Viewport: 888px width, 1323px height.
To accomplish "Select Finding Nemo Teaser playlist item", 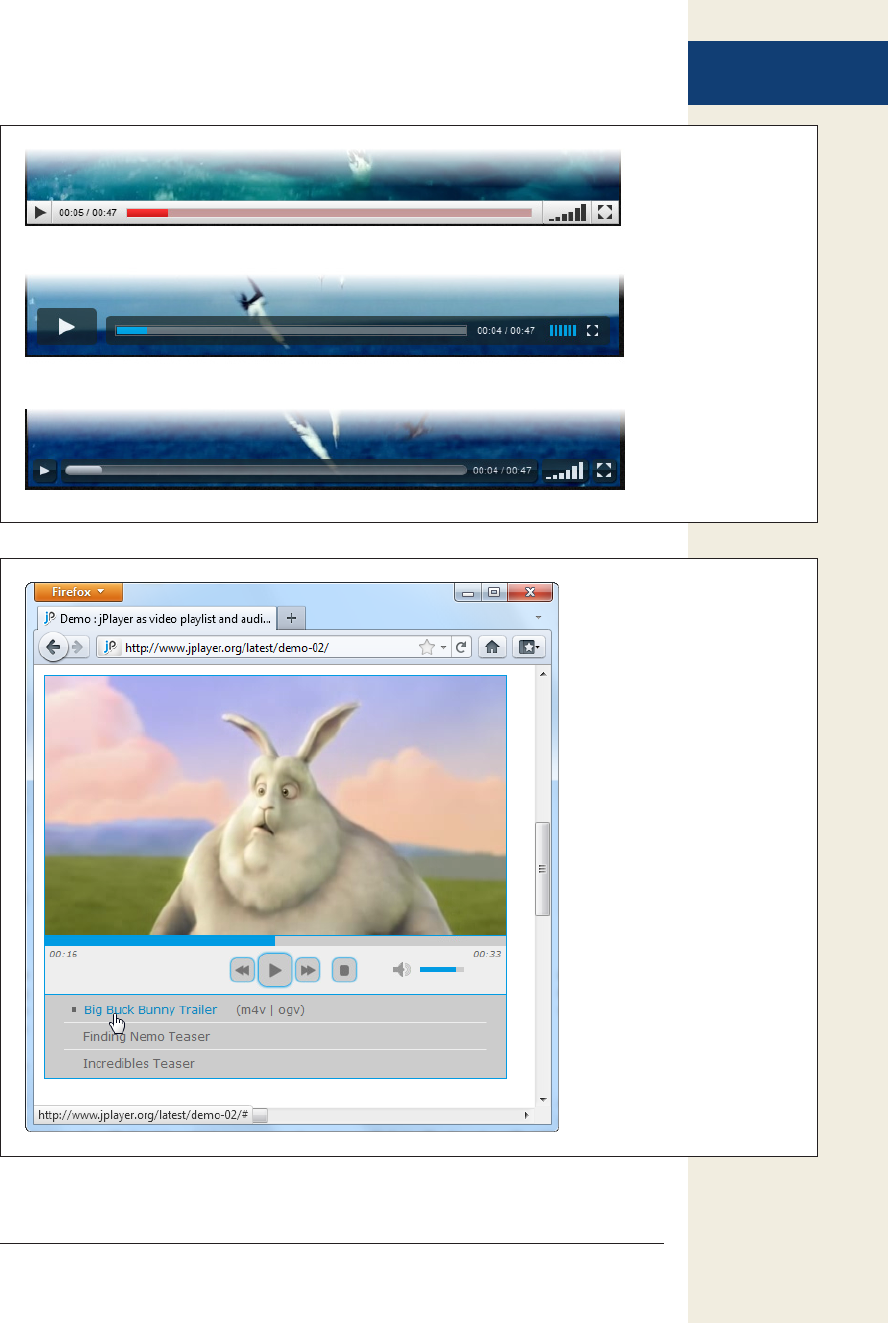I will (x=146, y=1037).
